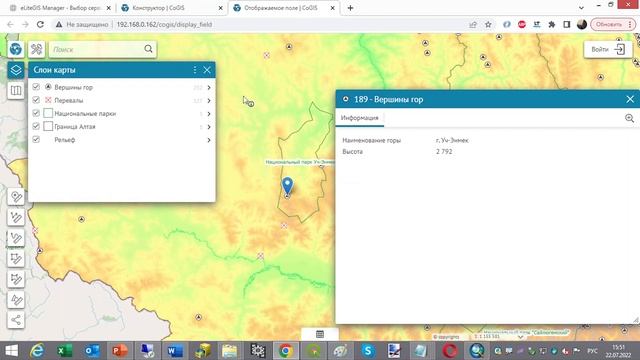Select the line drawing tool
The image size is (640, 360).
(16, 217)
